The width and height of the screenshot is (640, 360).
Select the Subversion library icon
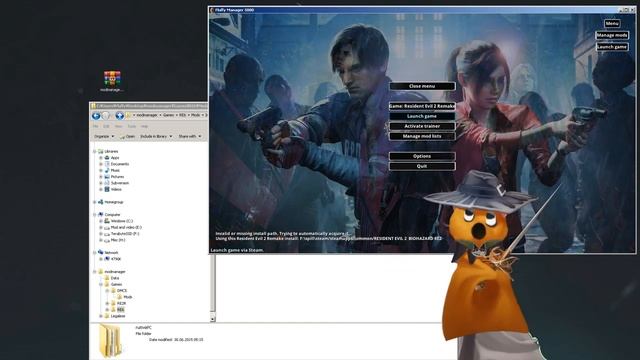click(107, 183)
